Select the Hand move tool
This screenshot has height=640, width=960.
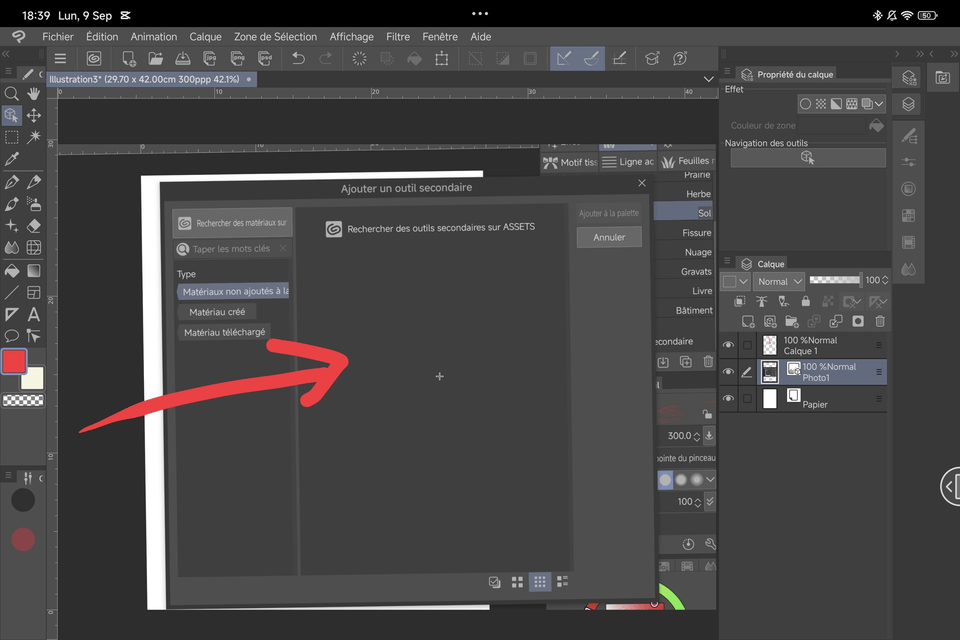34,94
